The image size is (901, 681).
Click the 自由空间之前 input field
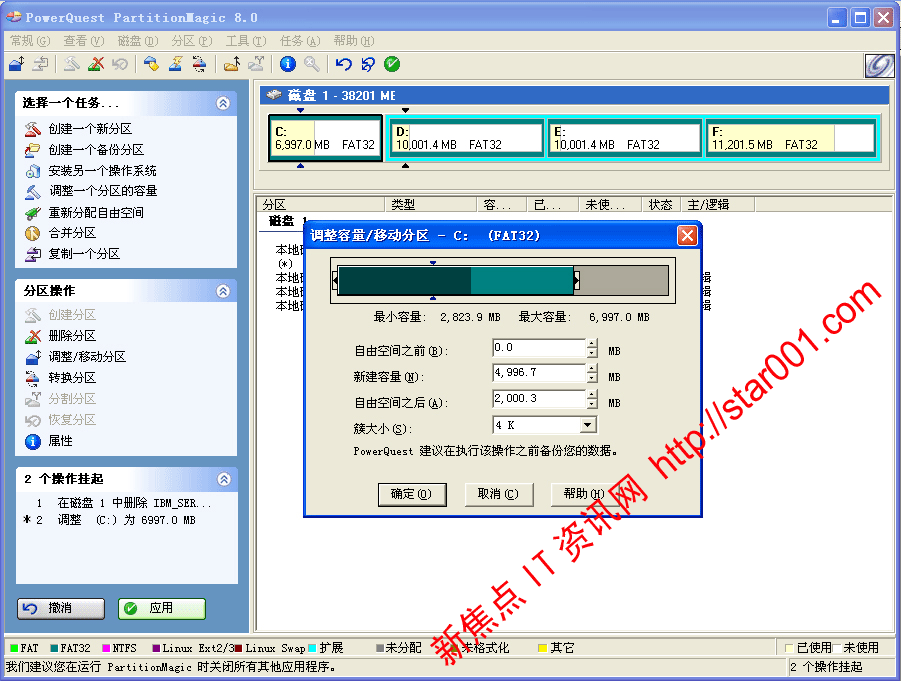[539, 348]
